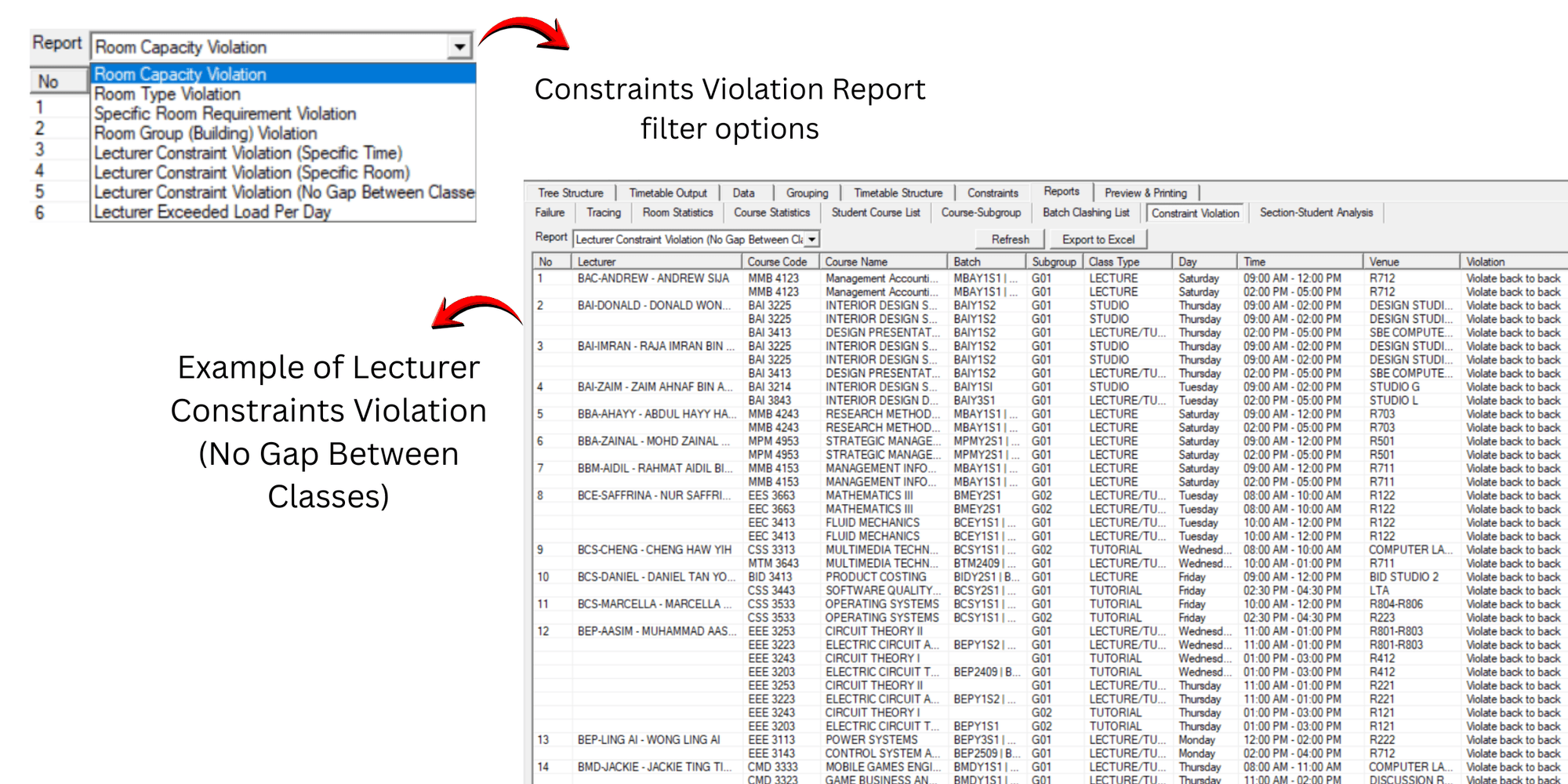Viewport: 1568px width, 784px height.
Task: Open the Batch Clashing List sub-tab
Action: 1086,212
